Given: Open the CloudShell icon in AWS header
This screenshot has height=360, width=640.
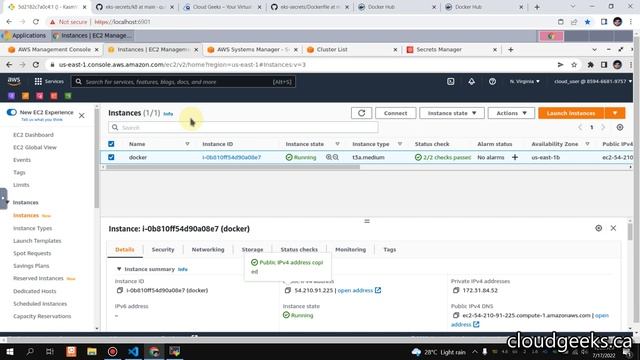Looking at the screenshot, I should tap(451, 81).
